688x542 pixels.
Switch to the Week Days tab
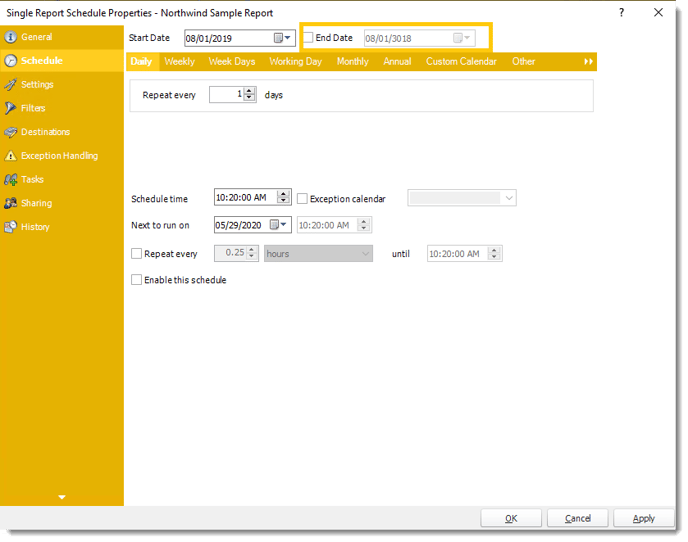click(232, 62)
